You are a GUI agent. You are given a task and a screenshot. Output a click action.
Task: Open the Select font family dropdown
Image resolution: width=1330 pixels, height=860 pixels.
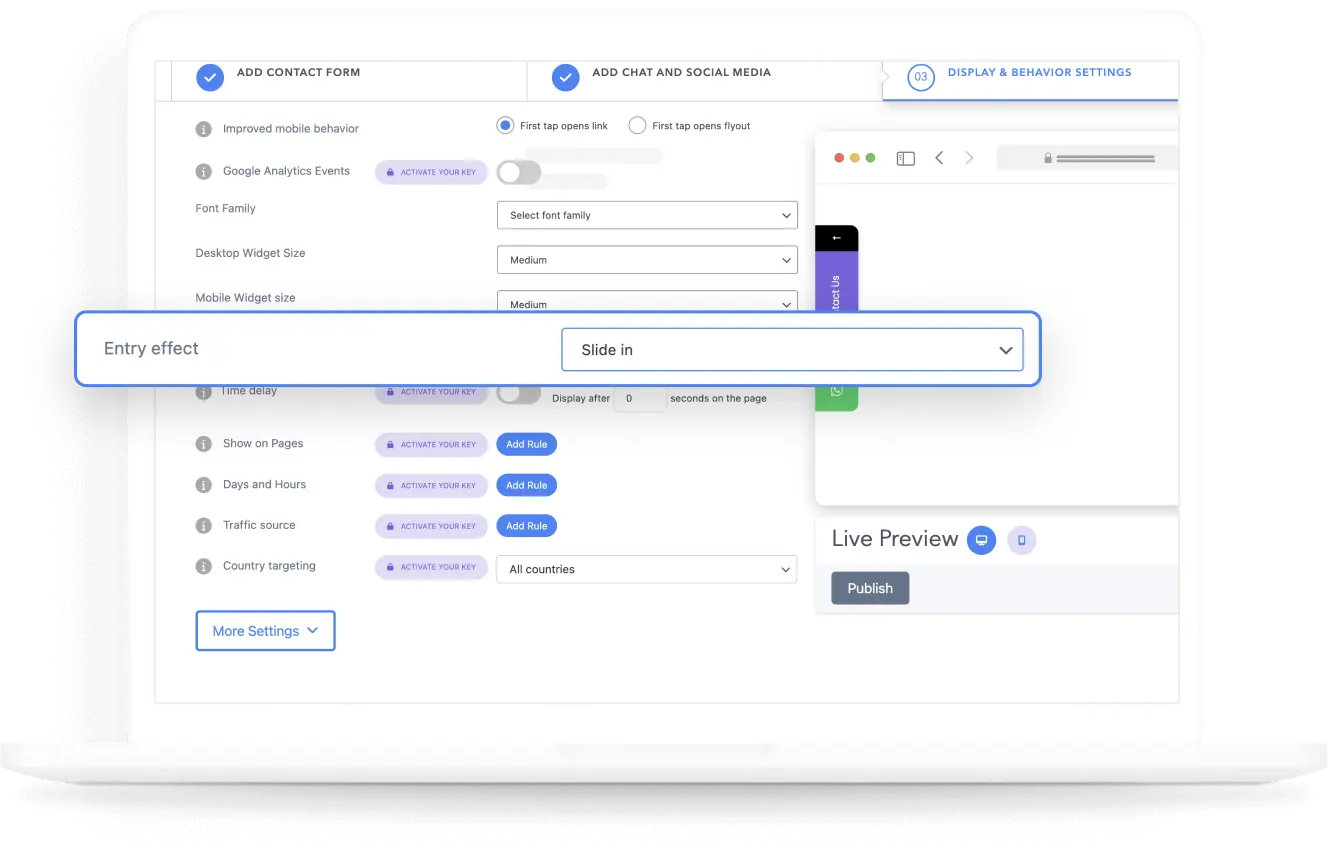(647, 215)
